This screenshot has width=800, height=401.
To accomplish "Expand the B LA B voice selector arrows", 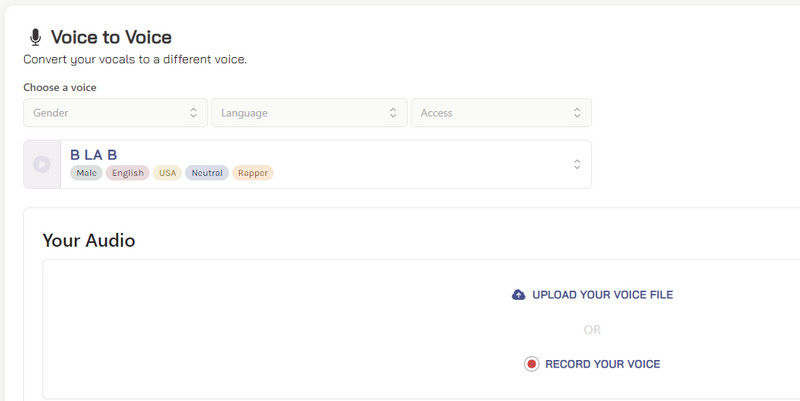I will (x=577, y=164).
